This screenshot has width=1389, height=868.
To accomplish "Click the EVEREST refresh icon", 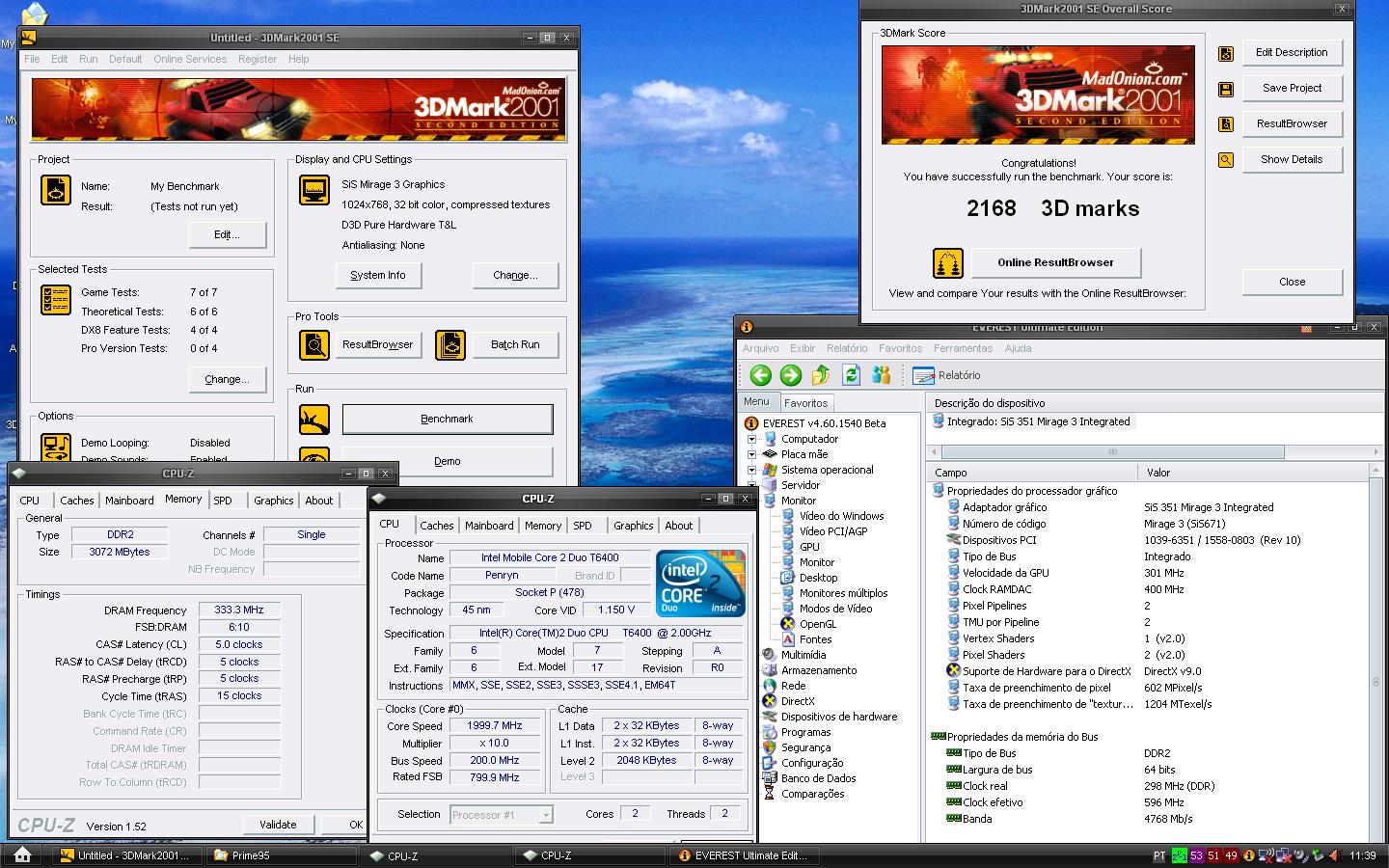I will tap(851, 375).
